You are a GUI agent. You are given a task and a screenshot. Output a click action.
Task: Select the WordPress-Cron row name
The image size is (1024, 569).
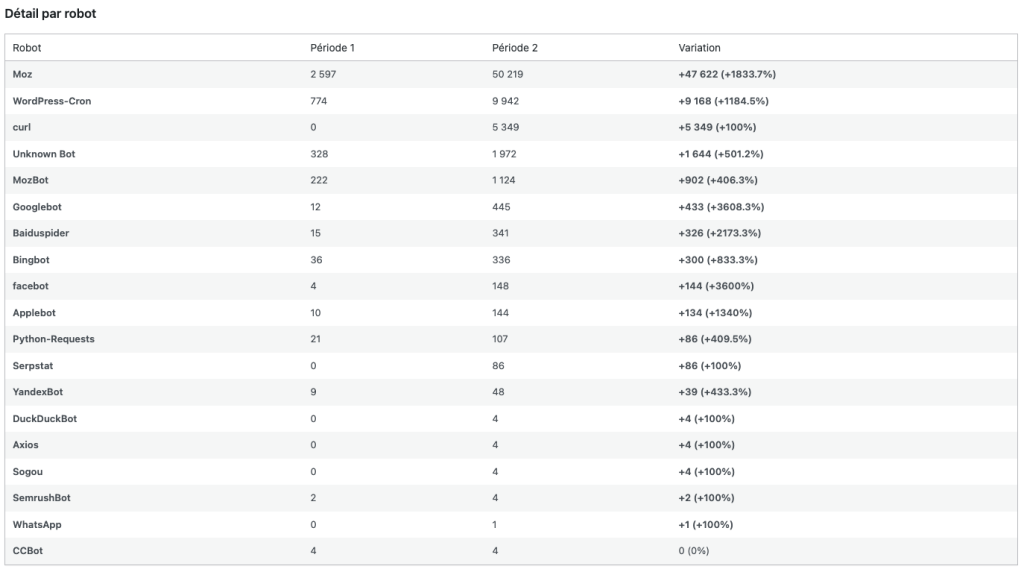pos(52,101)
